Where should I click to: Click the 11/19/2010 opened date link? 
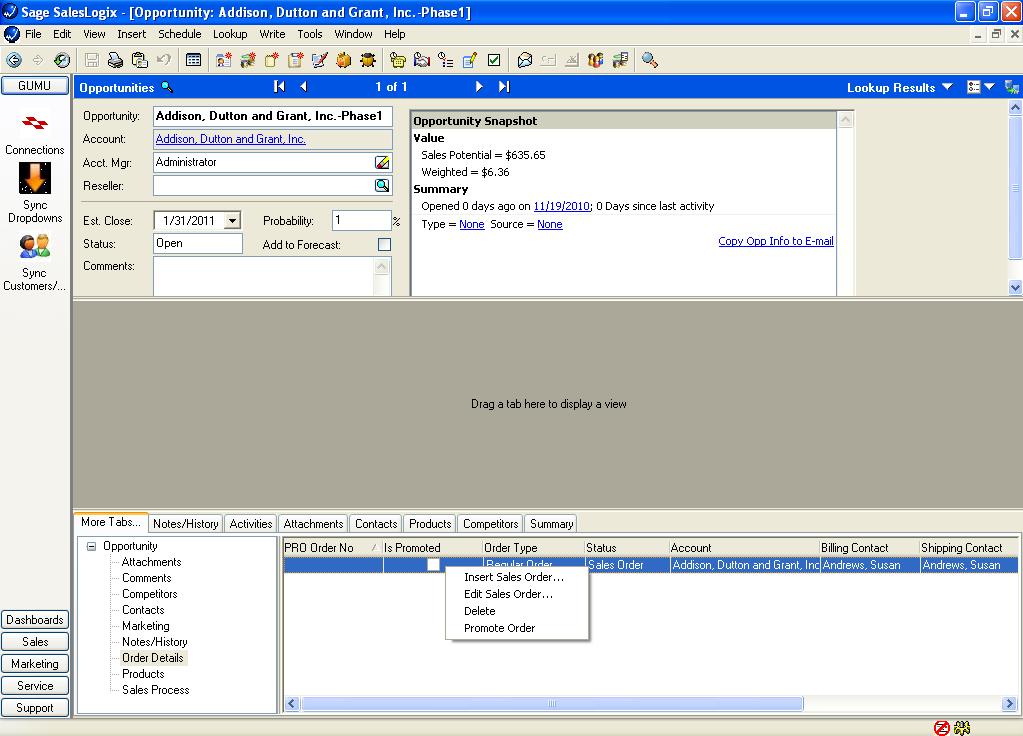coord(561,206)
